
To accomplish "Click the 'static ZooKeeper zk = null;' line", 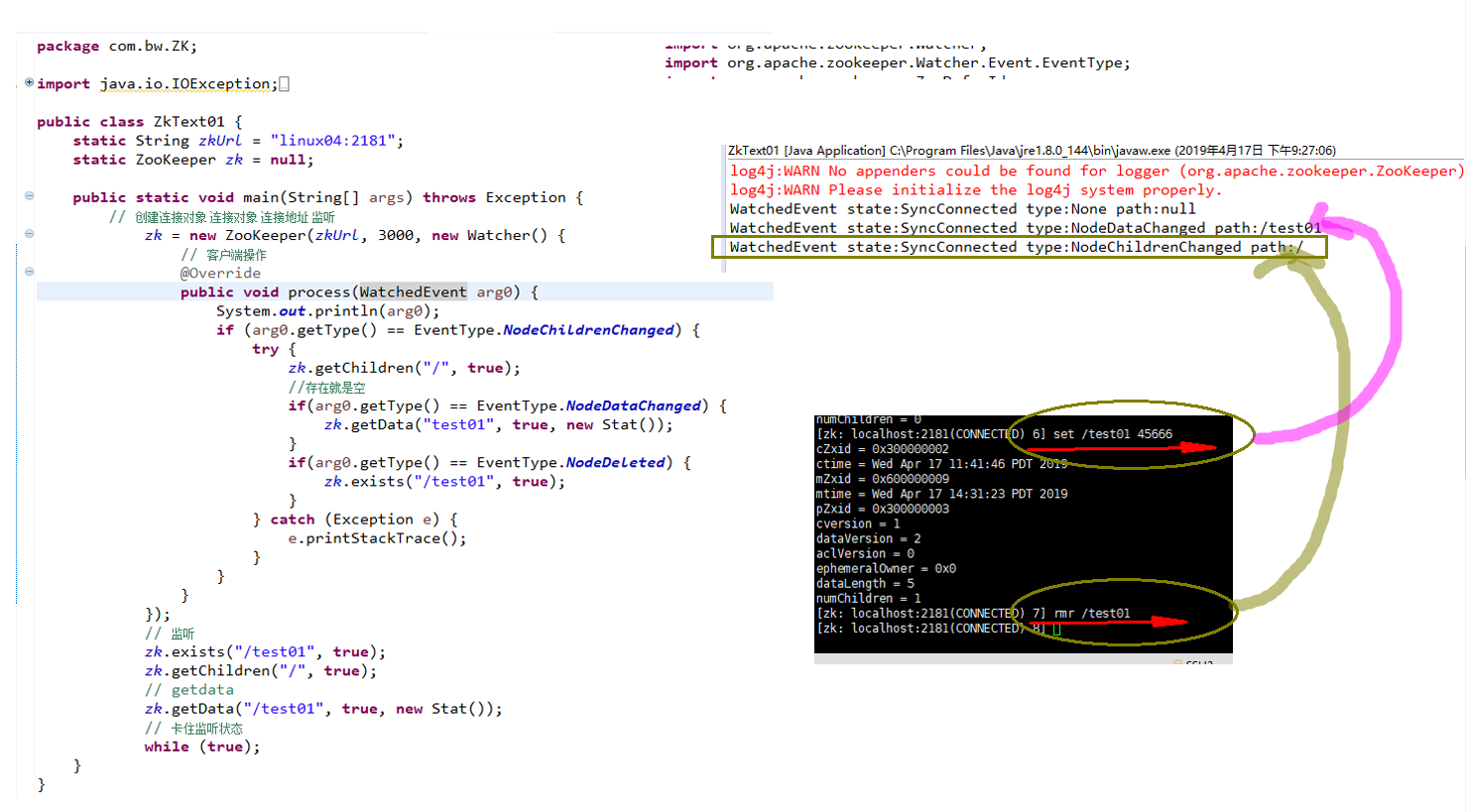I will (193, 160).
